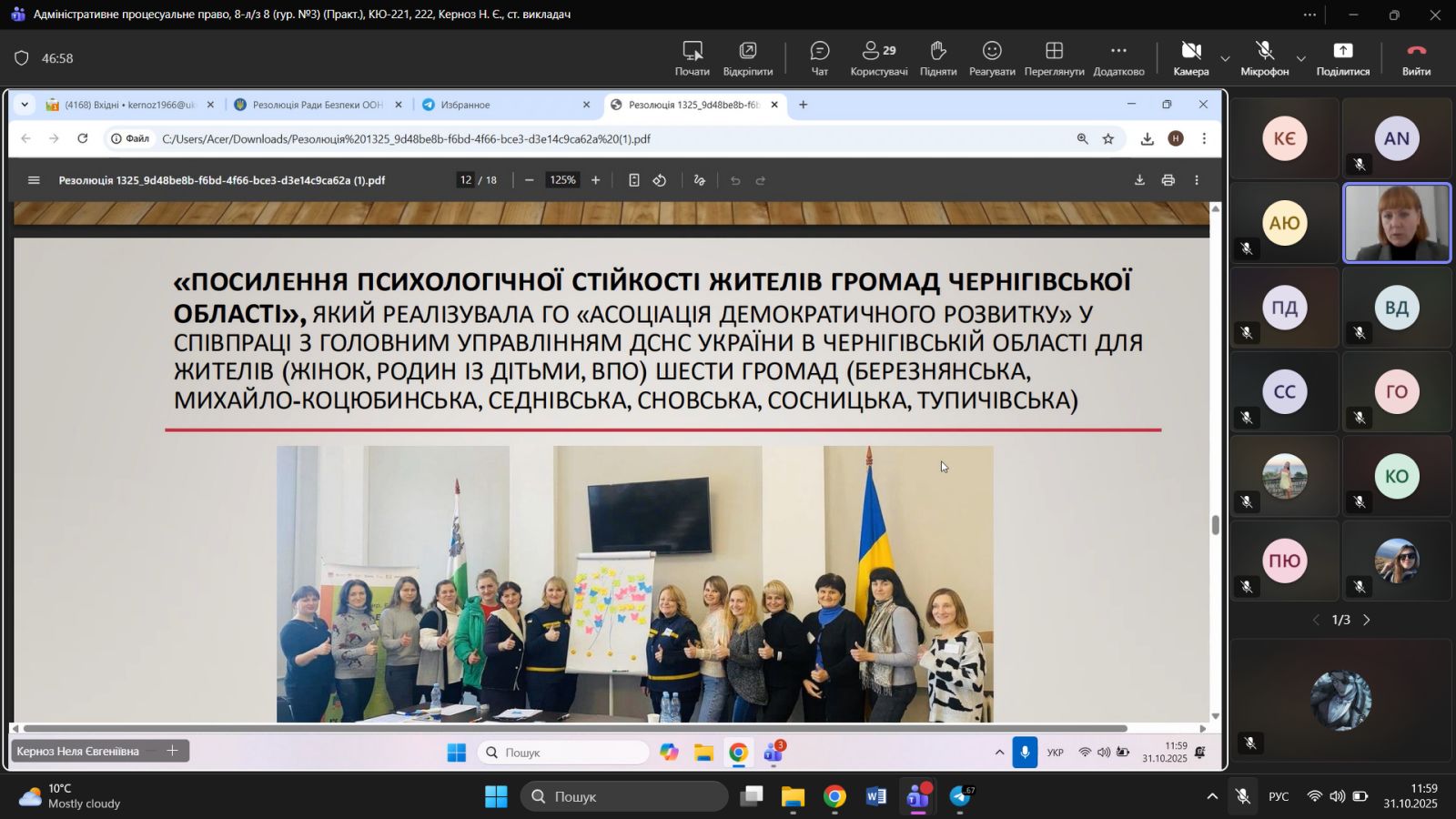Image resolution: width=1456 pixels, height=819 pixels.
Task: Open Переглянути view options
Action: pos(1054,58)
